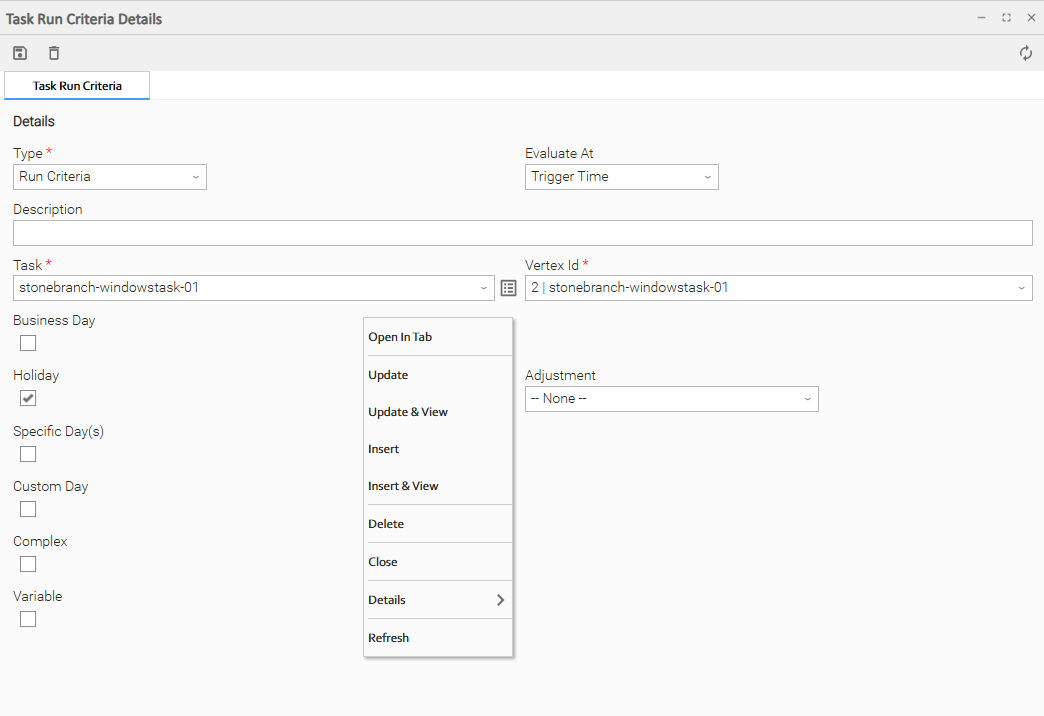1044x716 pixels.
Task: Open the task details icon beside Task field
Action: tap(508, 288)
